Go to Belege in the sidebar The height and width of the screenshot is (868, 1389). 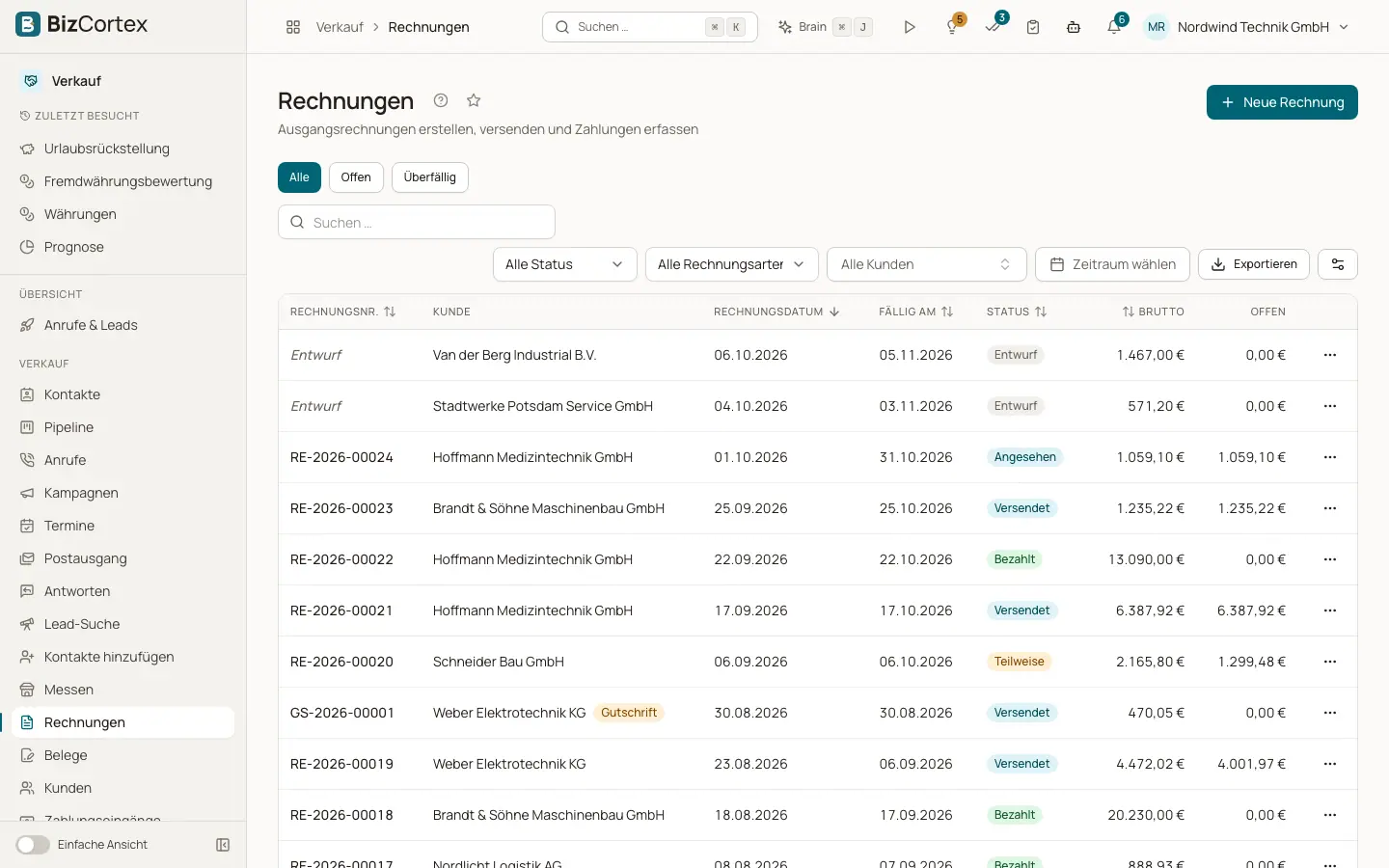(123, 755)
